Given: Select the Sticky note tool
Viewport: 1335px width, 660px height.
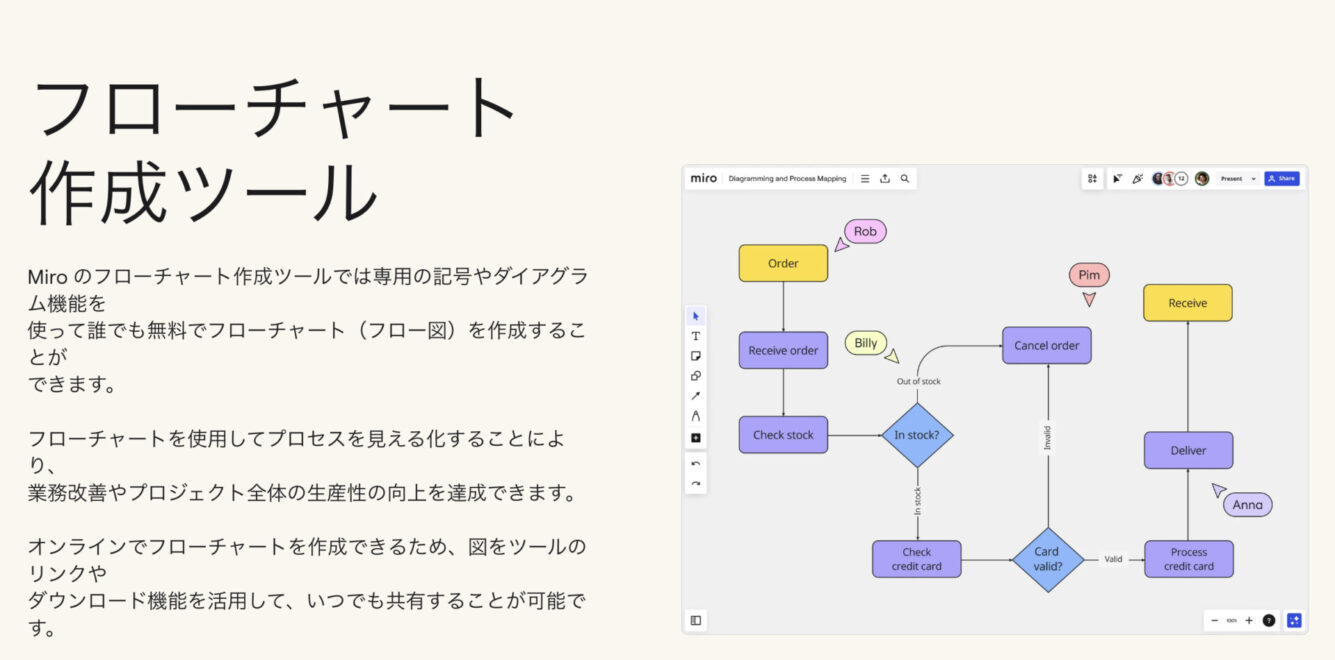Looking at the screenshot, I should 696,356.
